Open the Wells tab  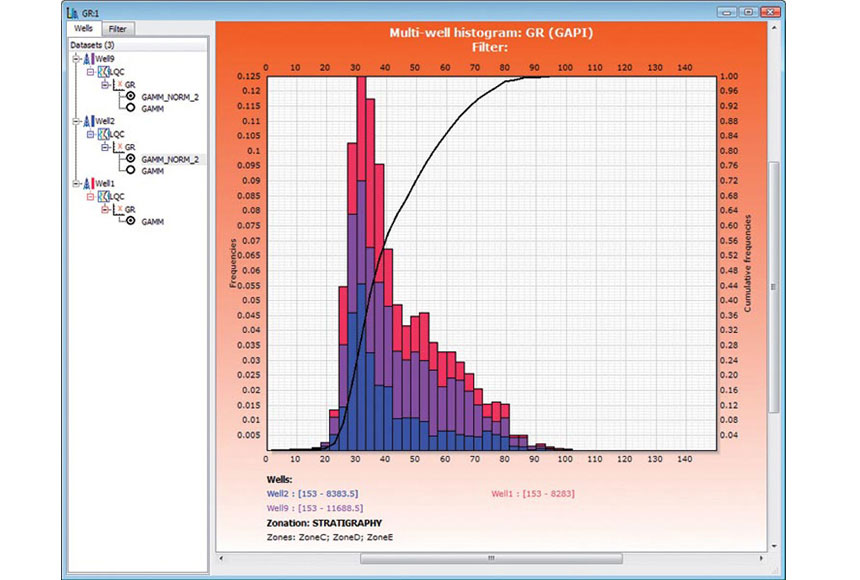pos(81,28)
